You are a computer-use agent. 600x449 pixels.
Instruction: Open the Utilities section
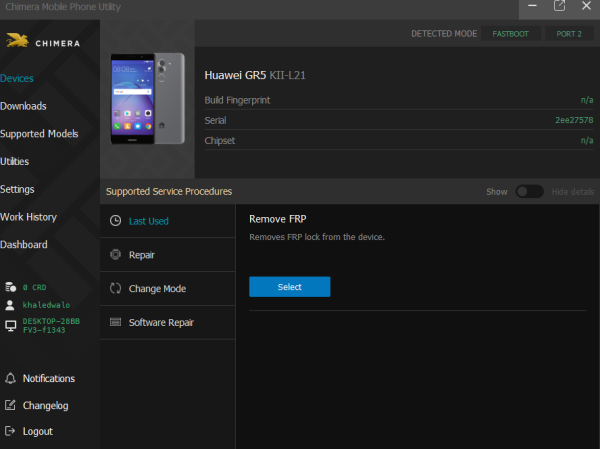tap(15, 161)
